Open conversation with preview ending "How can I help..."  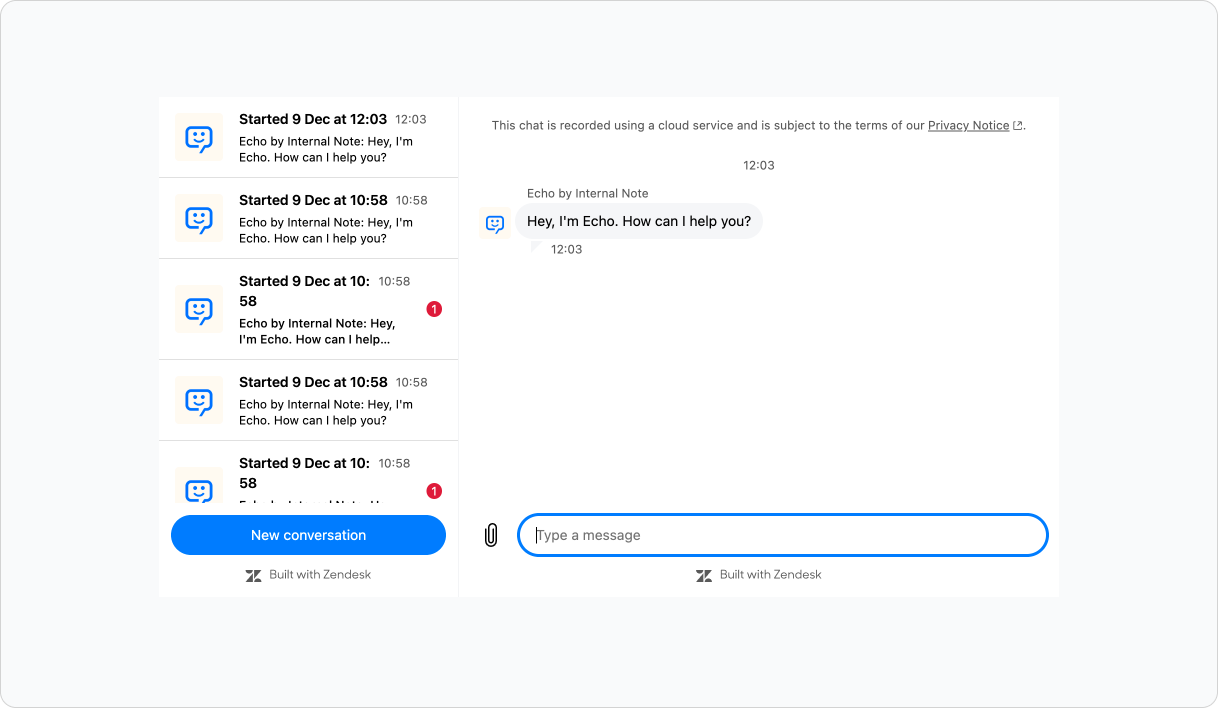coord(308,310)
